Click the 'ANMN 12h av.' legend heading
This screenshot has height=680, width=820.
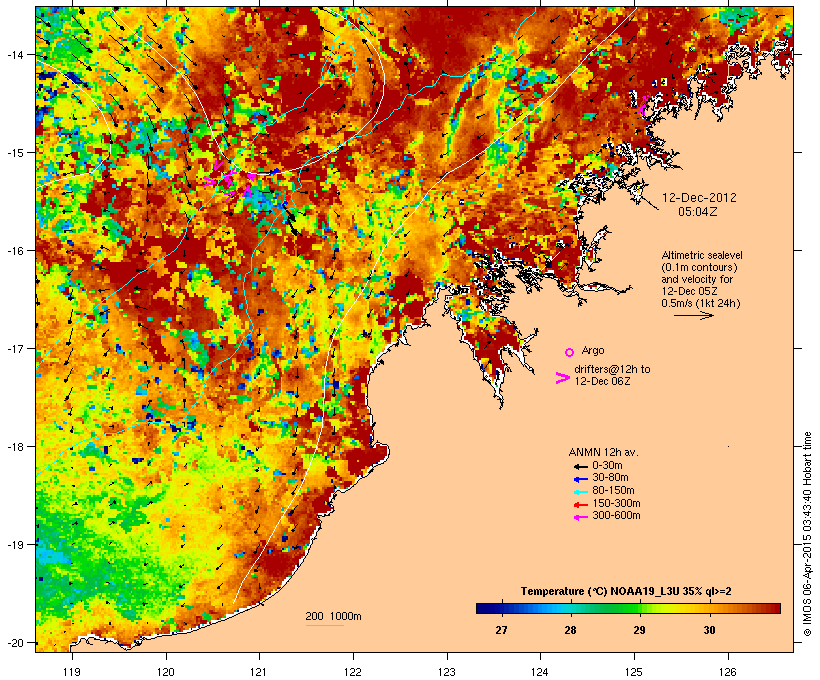coord(603,452)
